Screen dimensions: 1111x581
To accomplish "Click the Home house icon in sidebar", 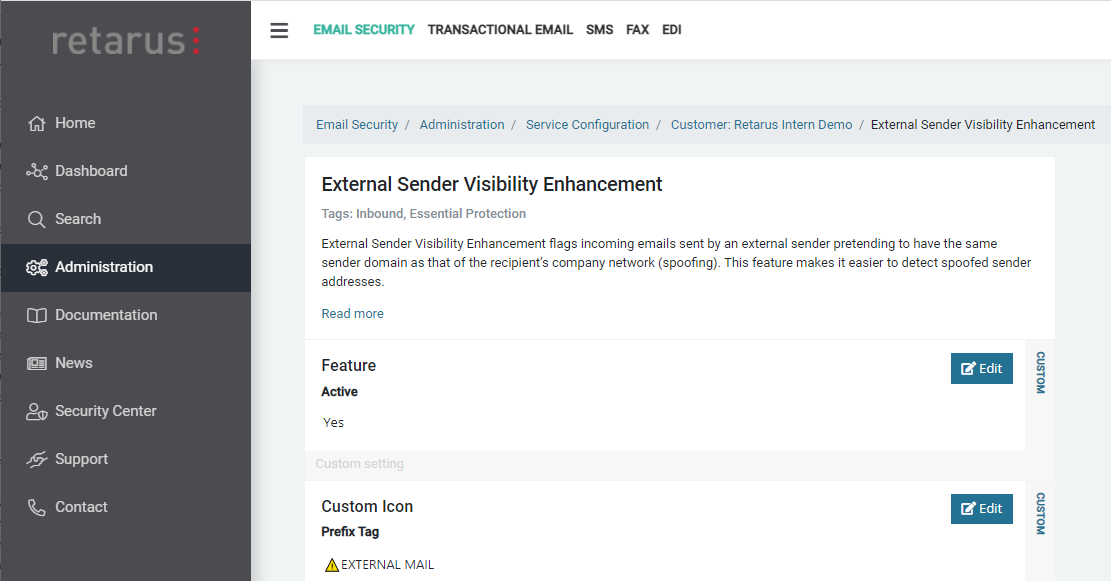I will click(37, 124).
